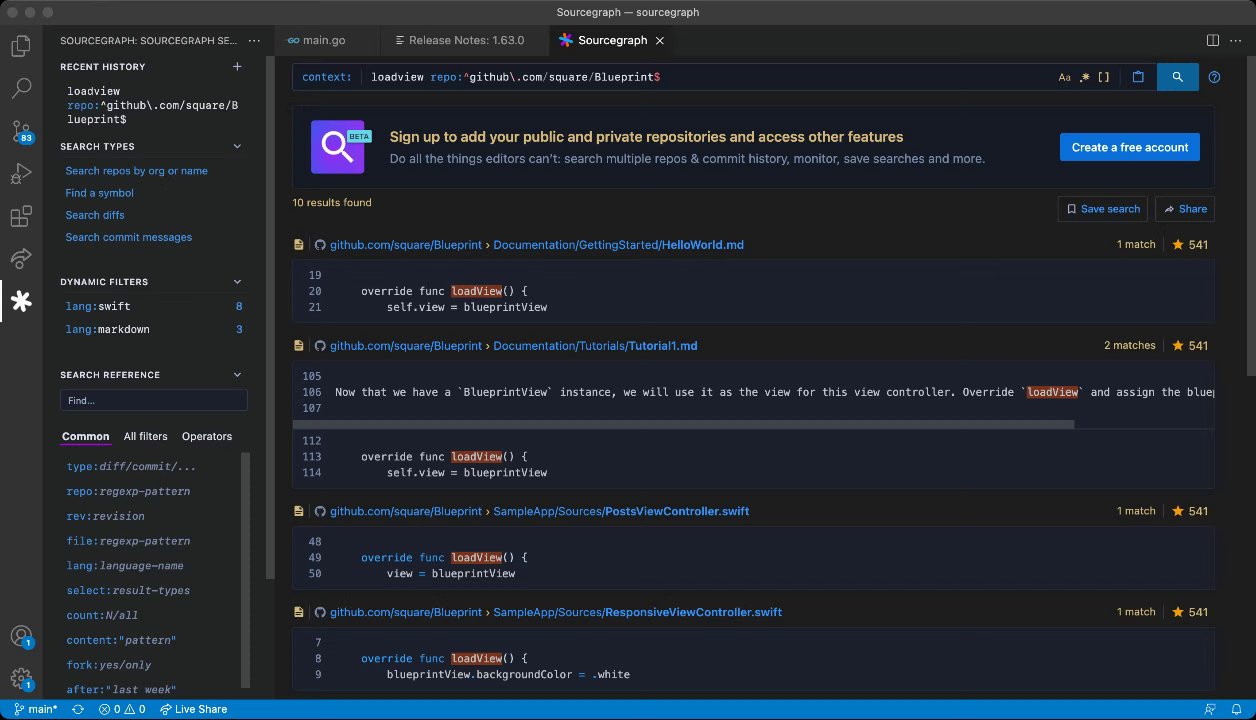Open the Accounts menu icon

tap(21, 636)
